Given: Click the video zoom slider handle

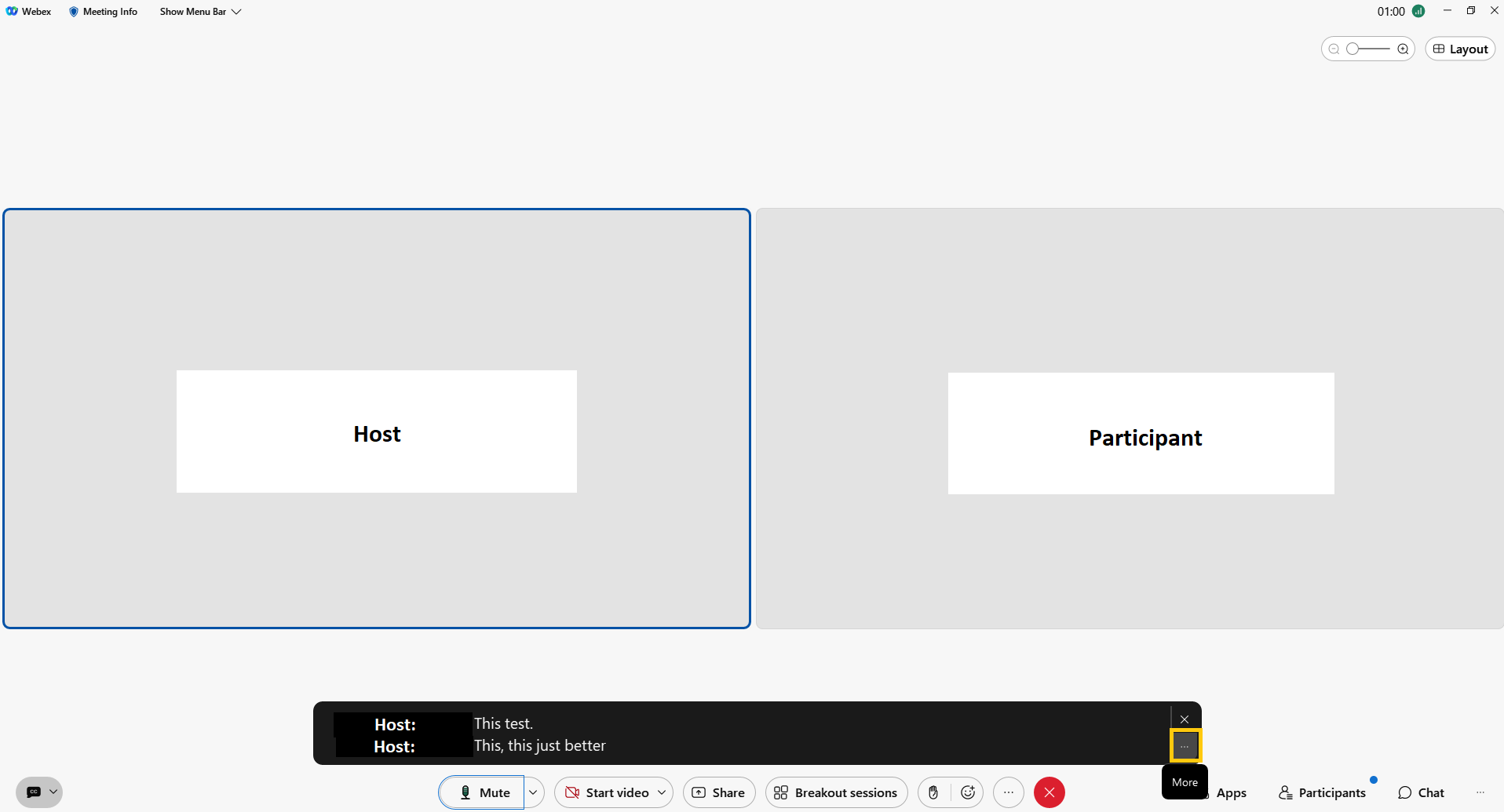Looking at the screenshot, I should [x=1353, y=49].
